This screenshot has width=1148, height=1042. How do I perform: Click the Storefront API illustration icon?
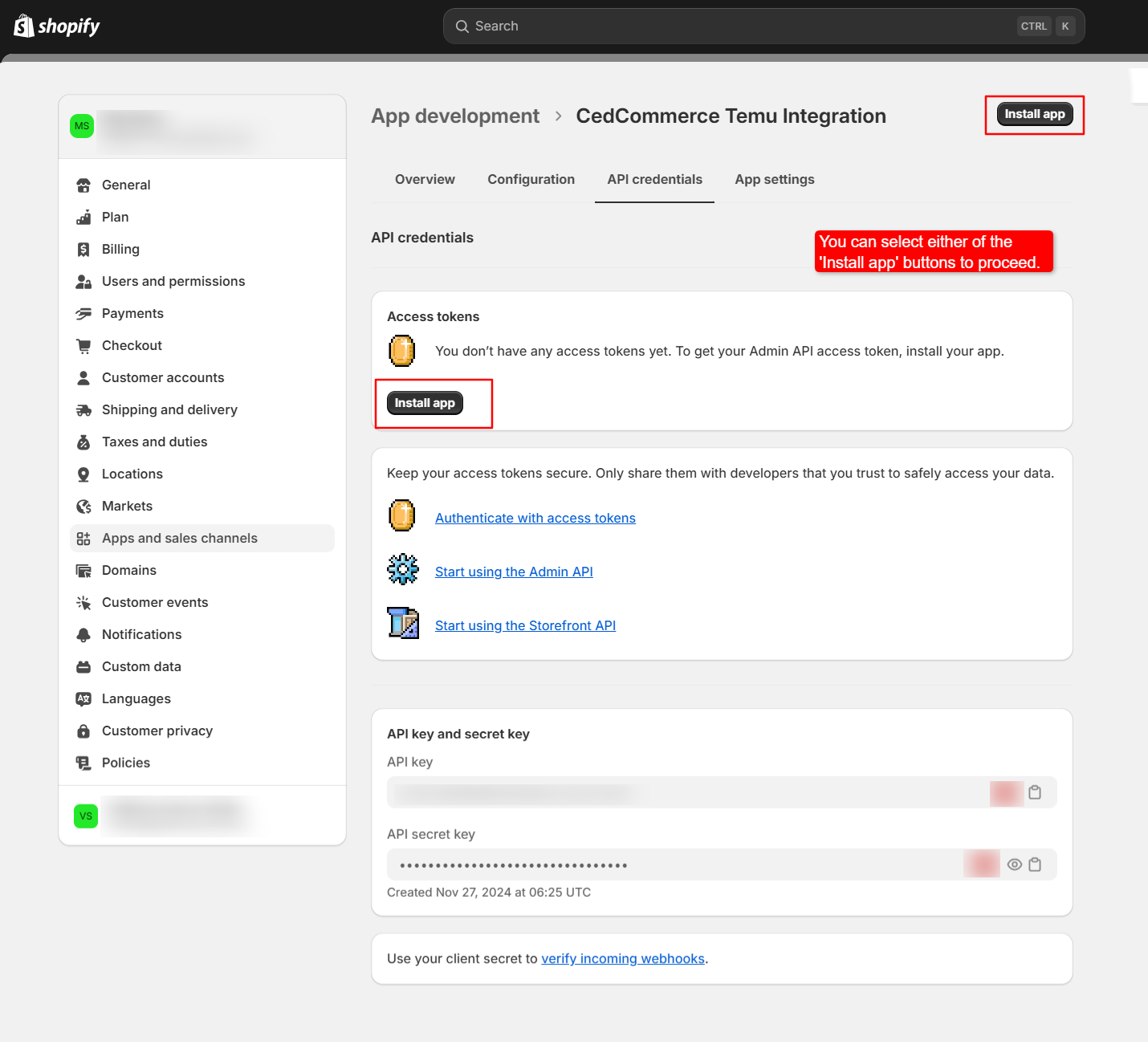tap(403, 623)
